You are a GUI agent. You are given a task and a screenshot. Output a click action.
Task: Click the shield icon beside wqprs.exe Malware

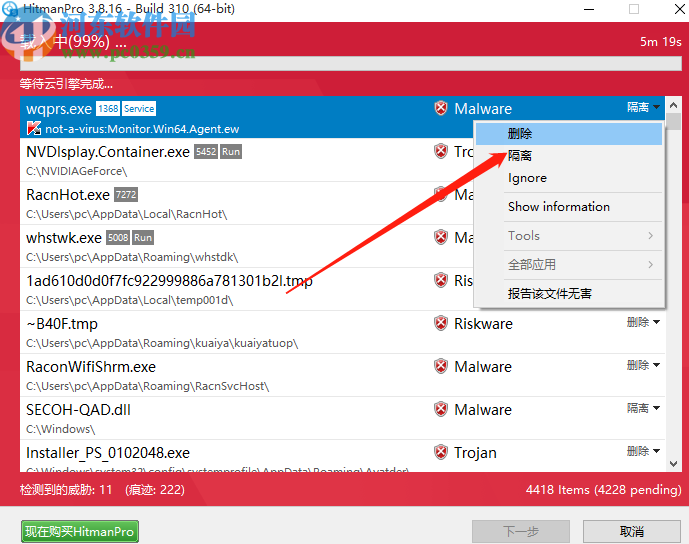pos(441,108)
